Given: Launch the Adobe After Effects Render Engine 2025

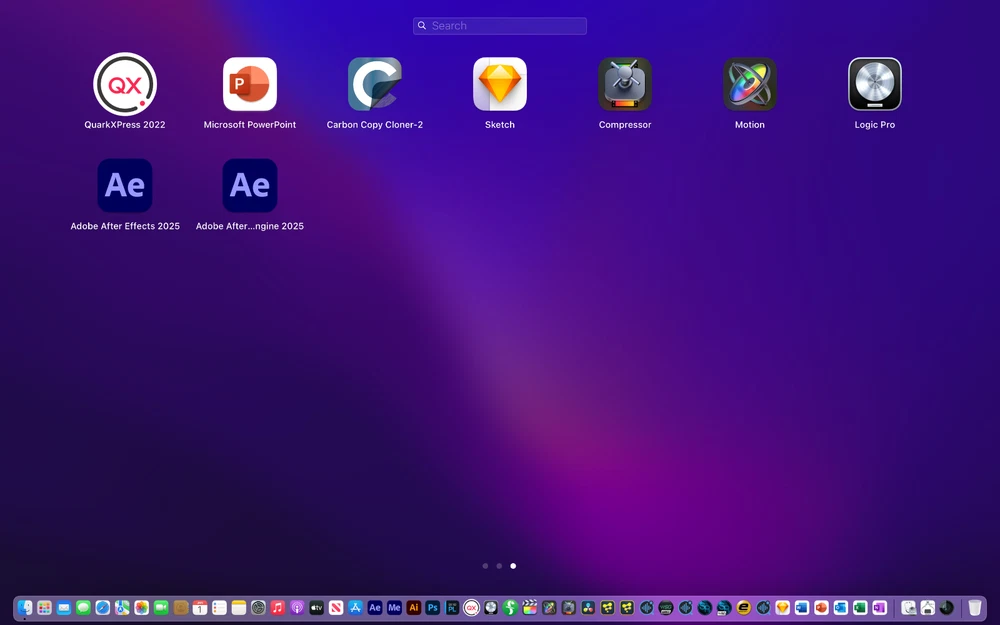Looking at the screenshot, I should pos(250,186).
